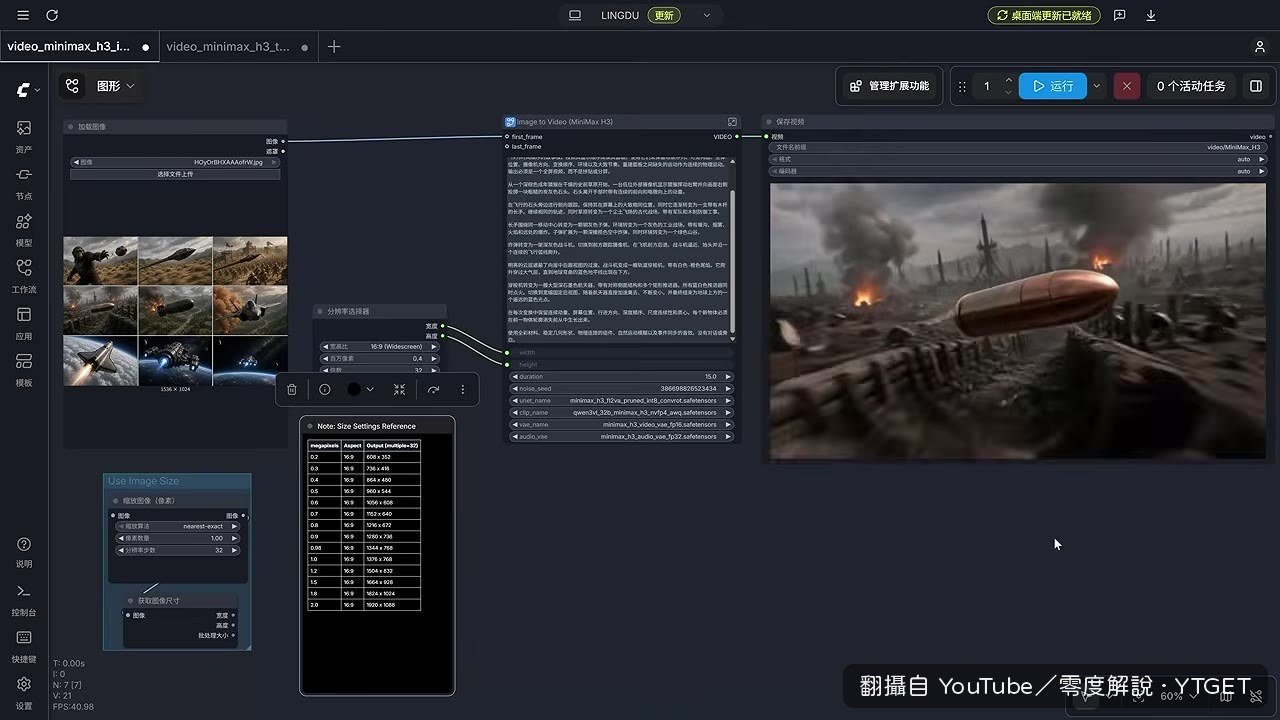
Task: Click the 运行 (Run) button
Action: tap(1052, 86)
